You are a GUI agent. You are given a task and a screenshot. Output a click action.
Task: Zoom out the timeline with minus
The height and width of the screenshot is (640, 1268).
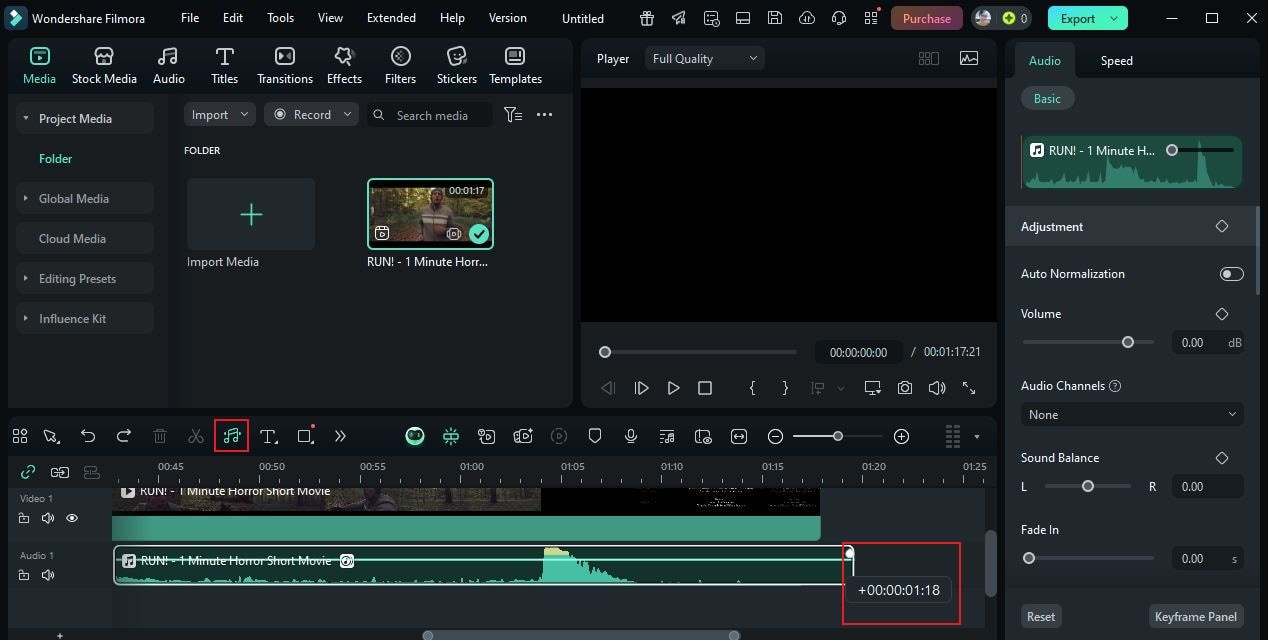(x=775, y=436)
